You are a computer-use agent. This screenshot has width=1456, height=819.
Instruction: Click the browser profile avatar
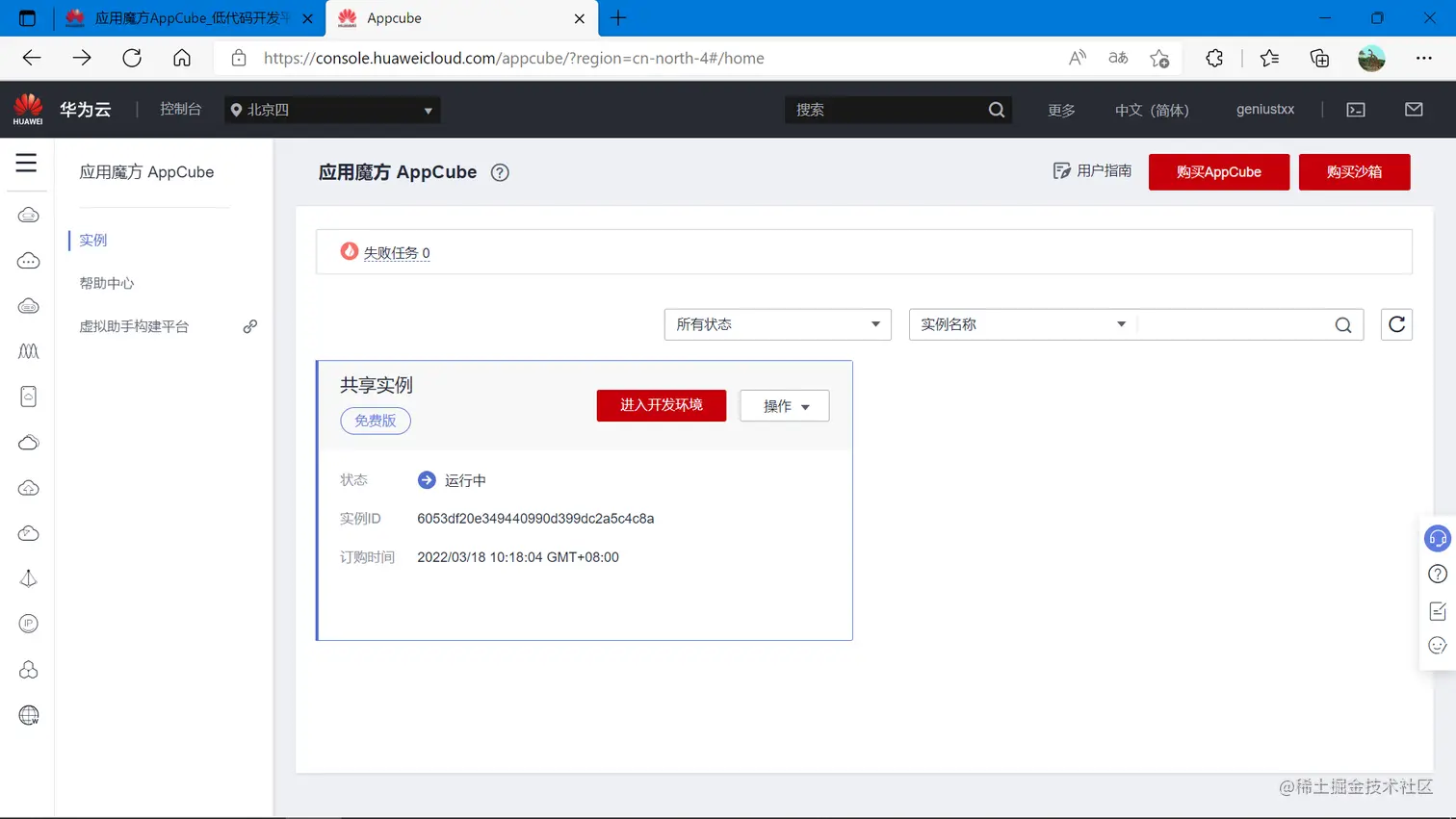1371,58
